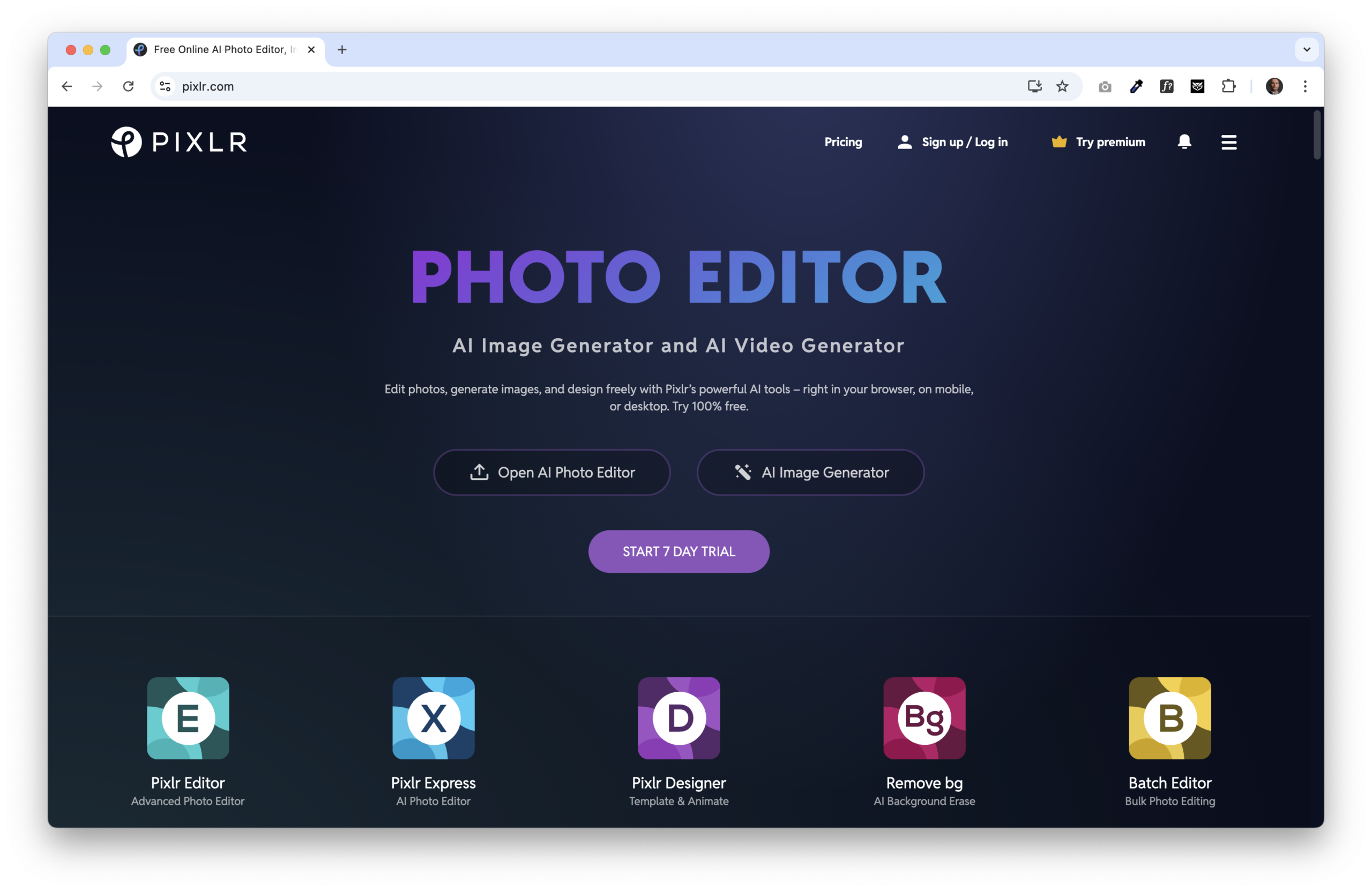Click the fonts f? extension icon
This screenshot has width=1372, height=891.
point(1167,86)
